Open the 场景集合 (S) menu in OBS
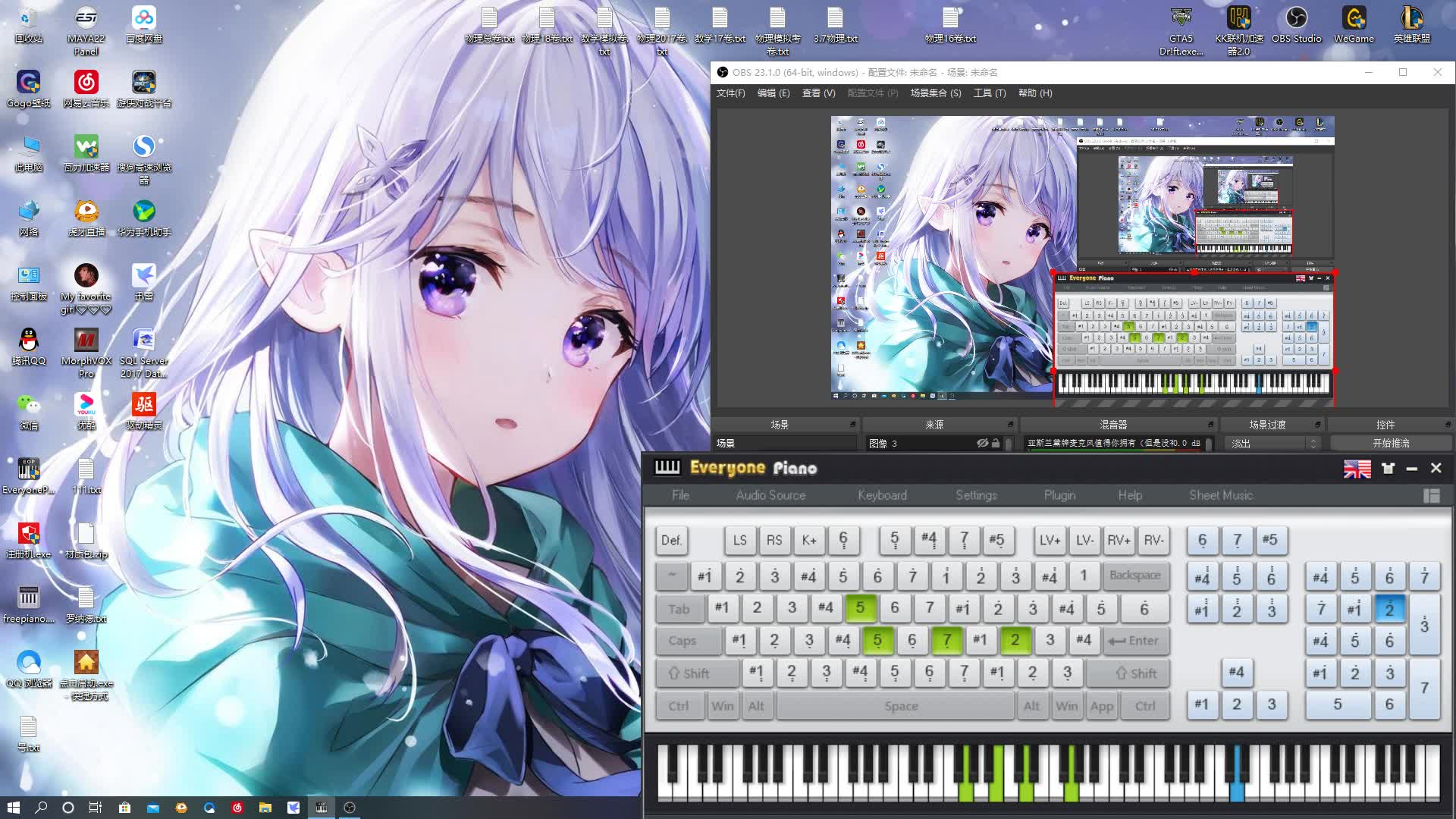 tap(935, 93)
